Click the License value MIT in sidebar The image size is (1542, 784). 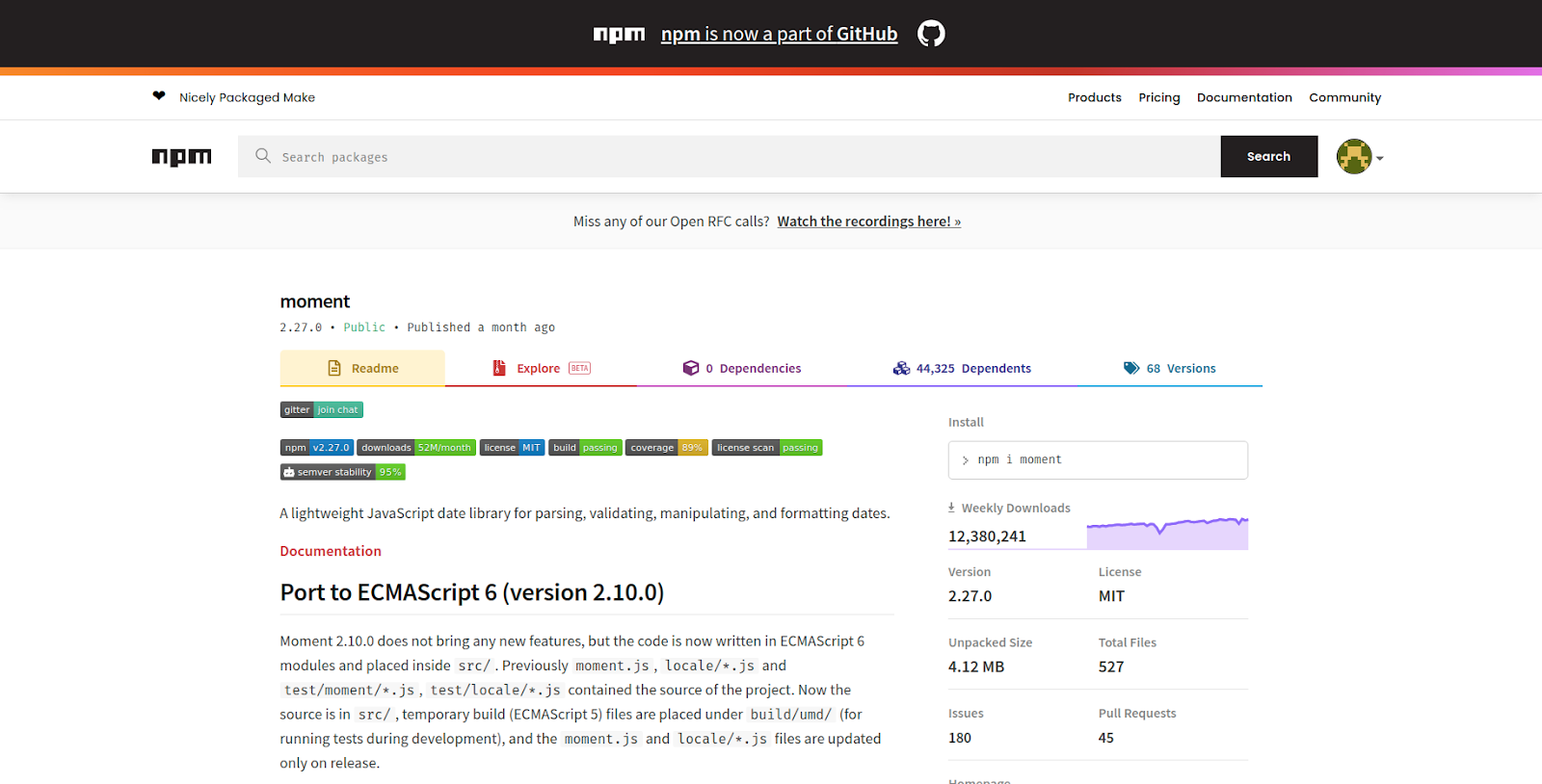click(x=1111, y=596)
